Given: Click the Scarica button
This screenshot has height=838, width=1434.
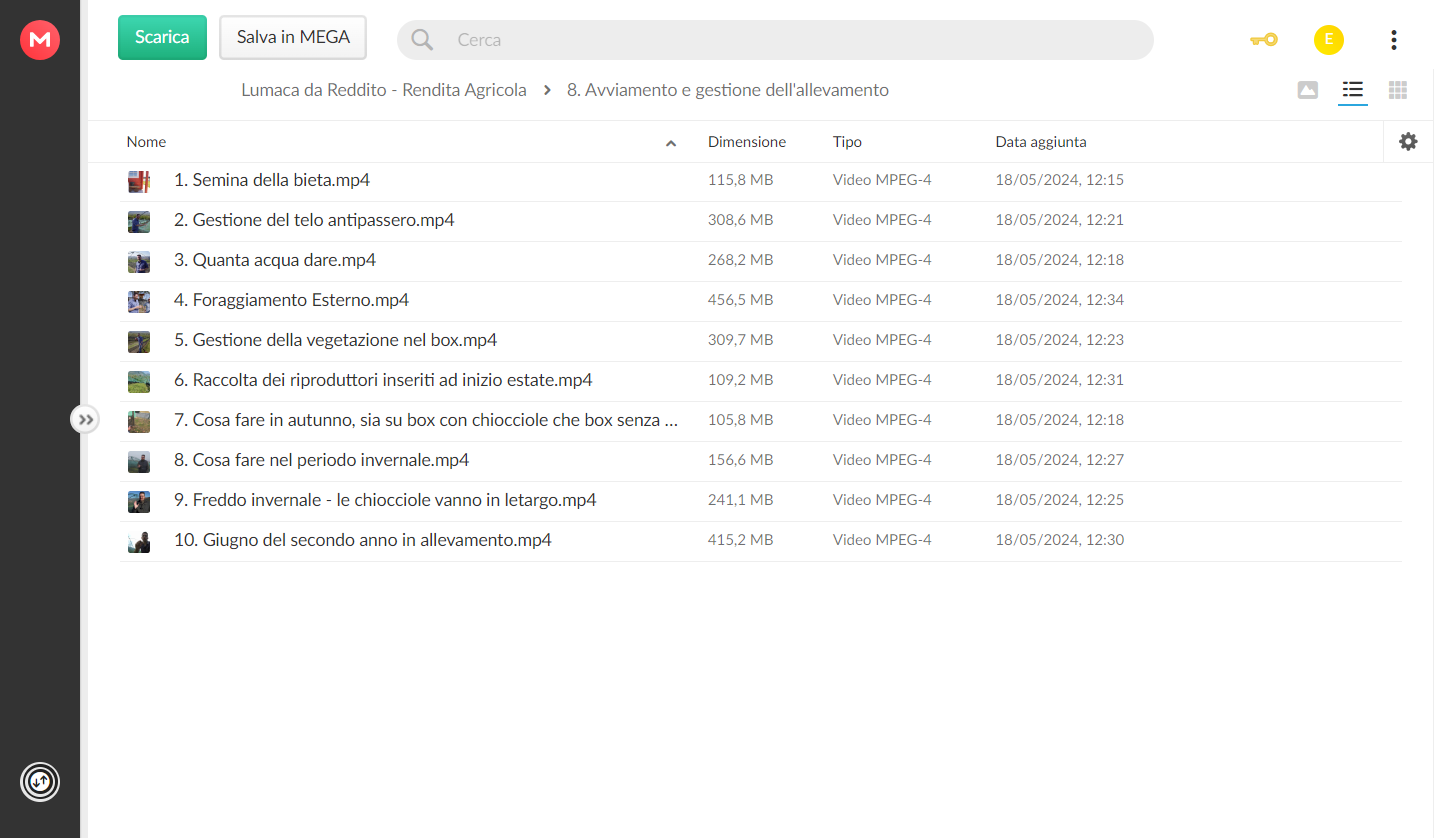Looking at the screenshot, I should coord(162,37).
